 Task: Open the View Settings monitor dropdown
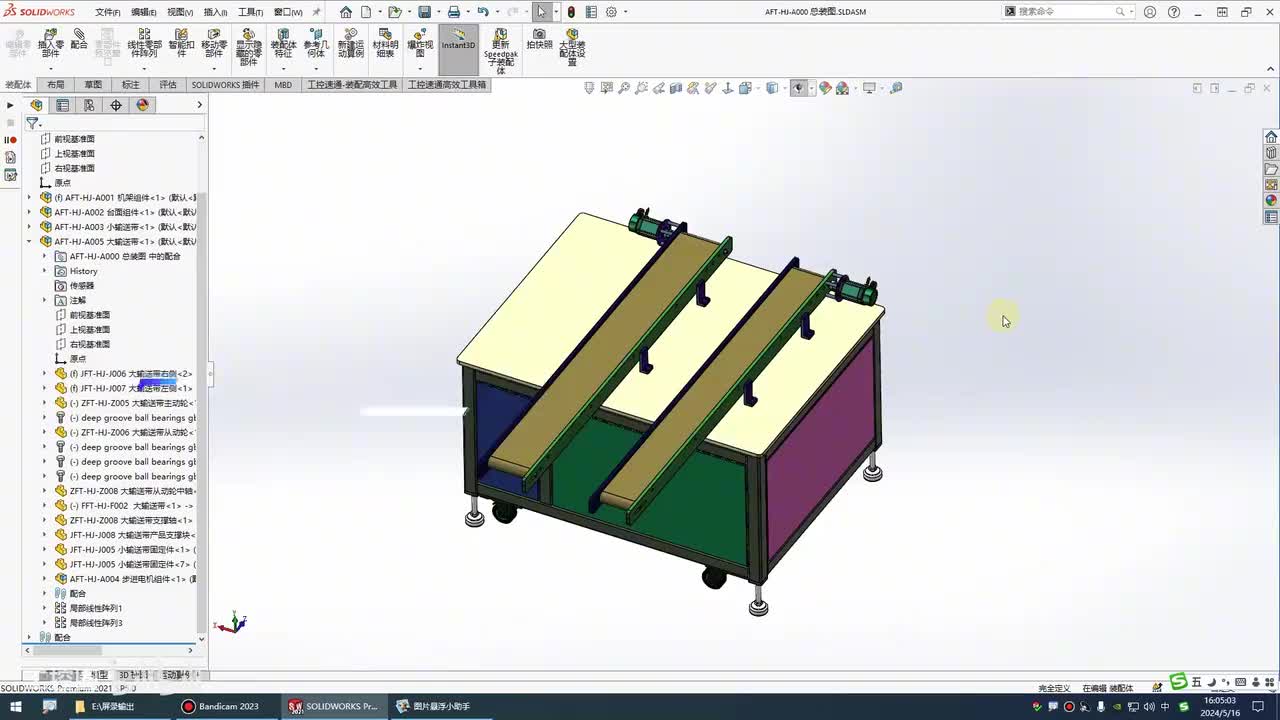point(869,88)
